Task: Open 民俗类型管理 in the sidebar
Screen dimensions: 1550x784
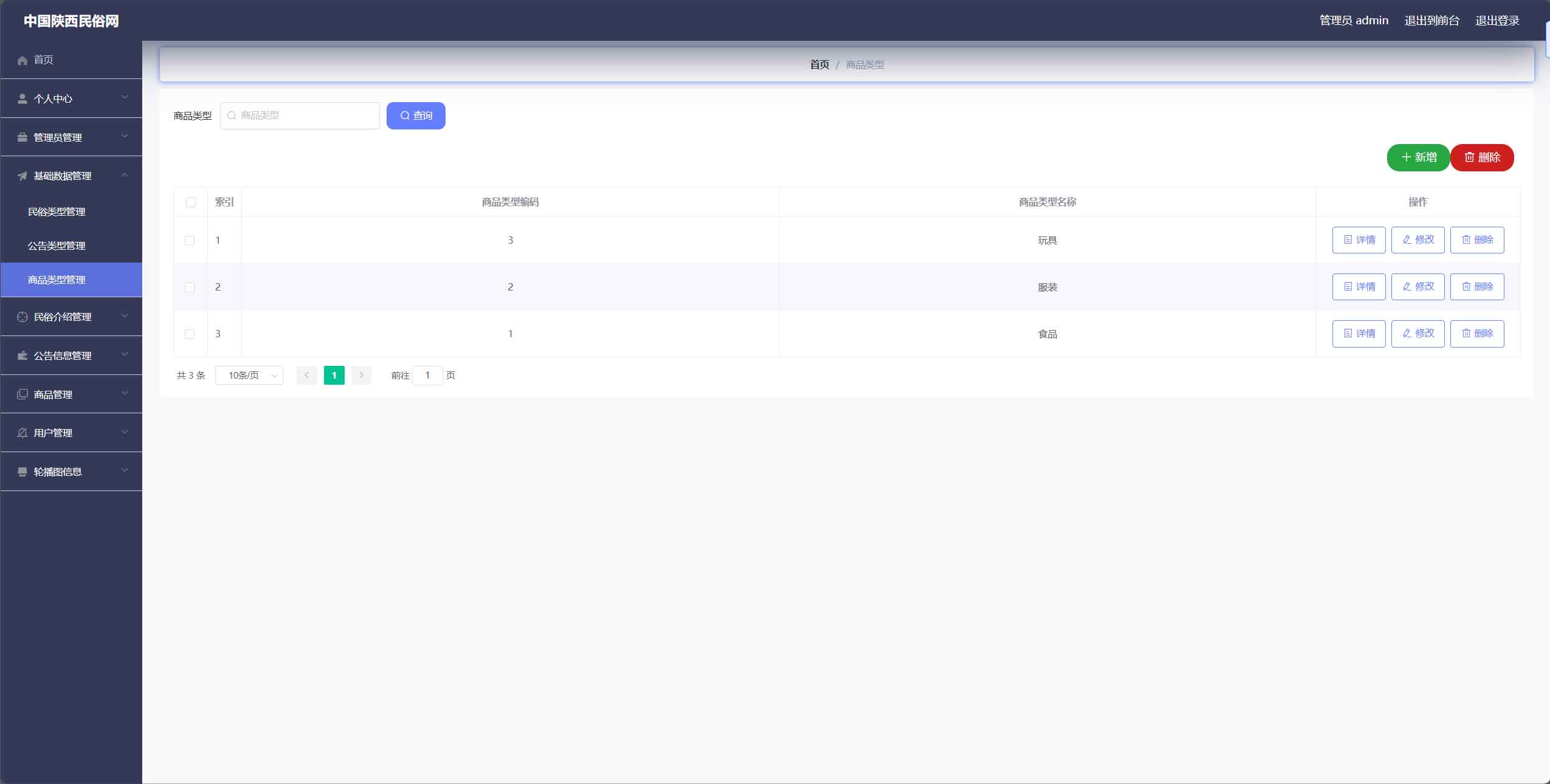Action: tap(72, 211)
